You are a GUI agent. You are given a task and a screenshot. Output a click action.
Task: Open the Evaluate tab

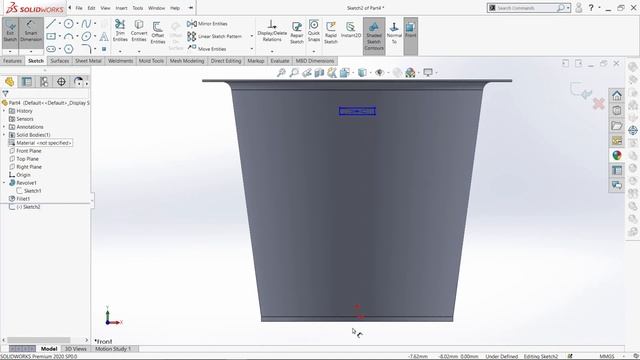pyautogui.click(x=280, y=61)
